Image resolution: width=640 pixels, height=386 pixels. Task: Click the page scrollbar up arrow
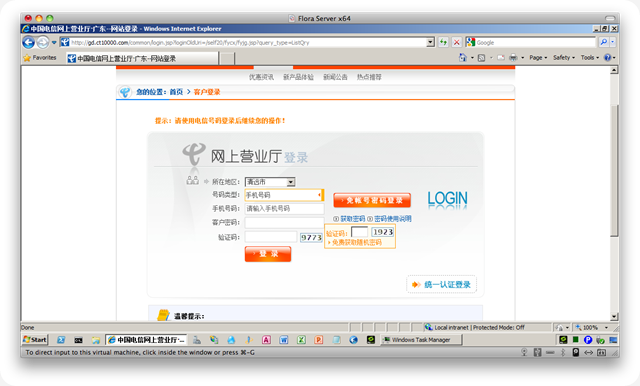click(614, 70)
